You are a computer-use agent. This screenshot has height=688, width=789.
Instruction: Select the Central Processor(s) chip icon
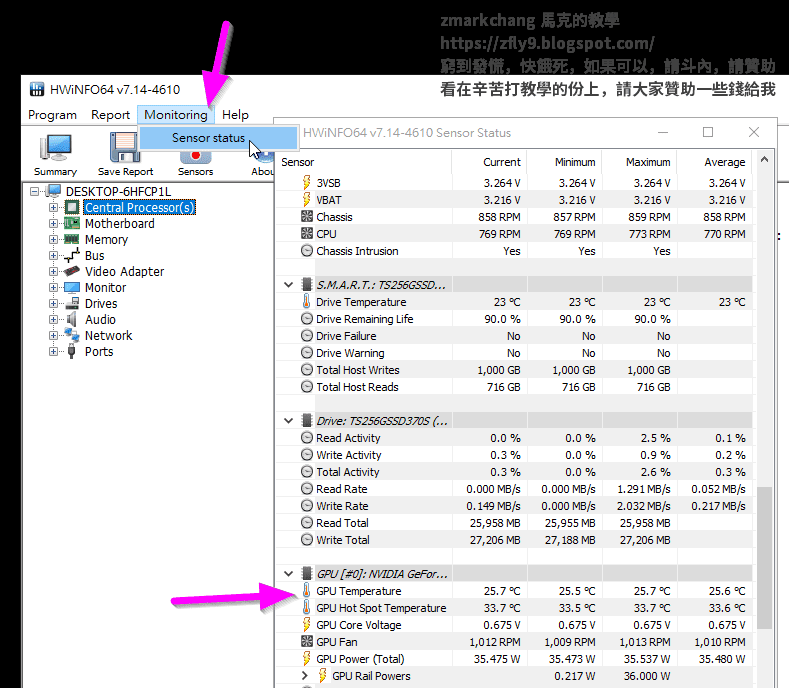tap(72, 207)
